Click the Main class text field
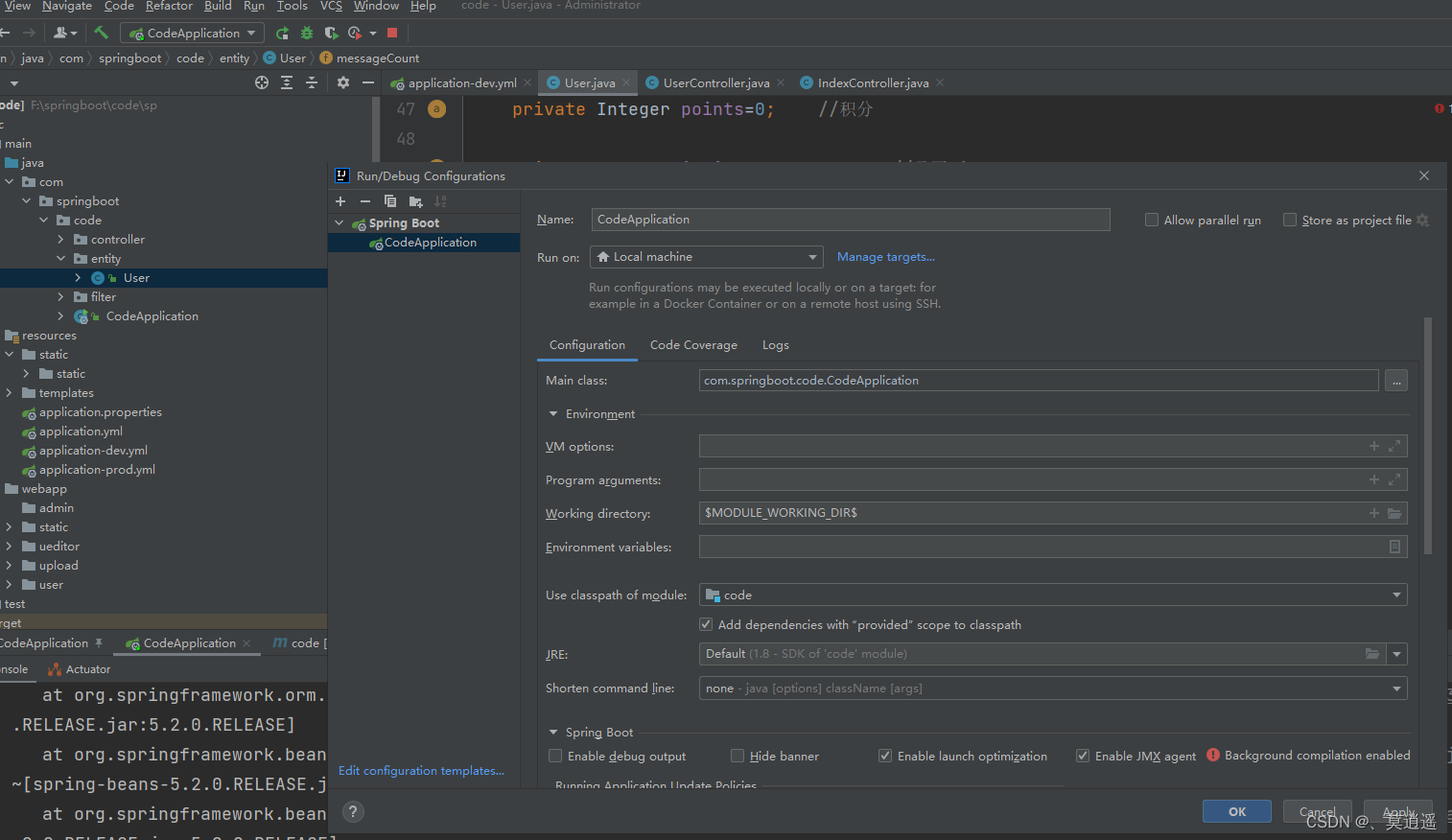The width and height of the screenshot is (1452, 840). [1039, 381]
